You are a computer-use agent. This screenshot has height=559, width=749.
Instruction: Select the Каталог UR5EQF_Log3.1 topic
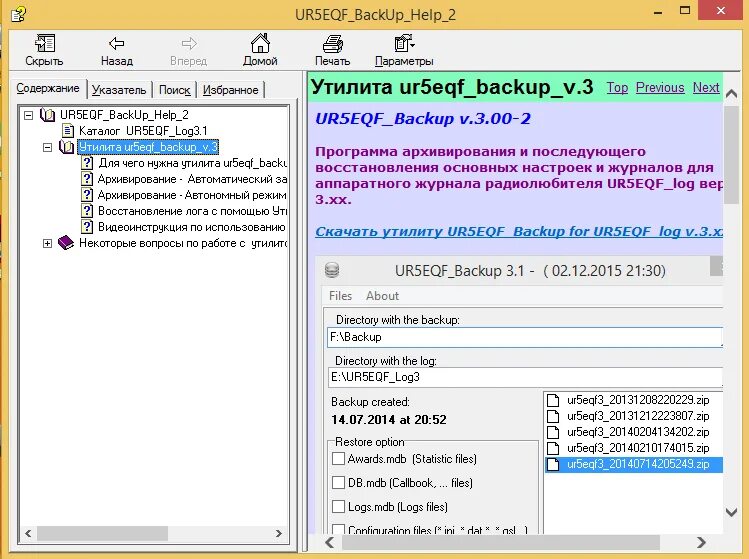coord(143,130)
